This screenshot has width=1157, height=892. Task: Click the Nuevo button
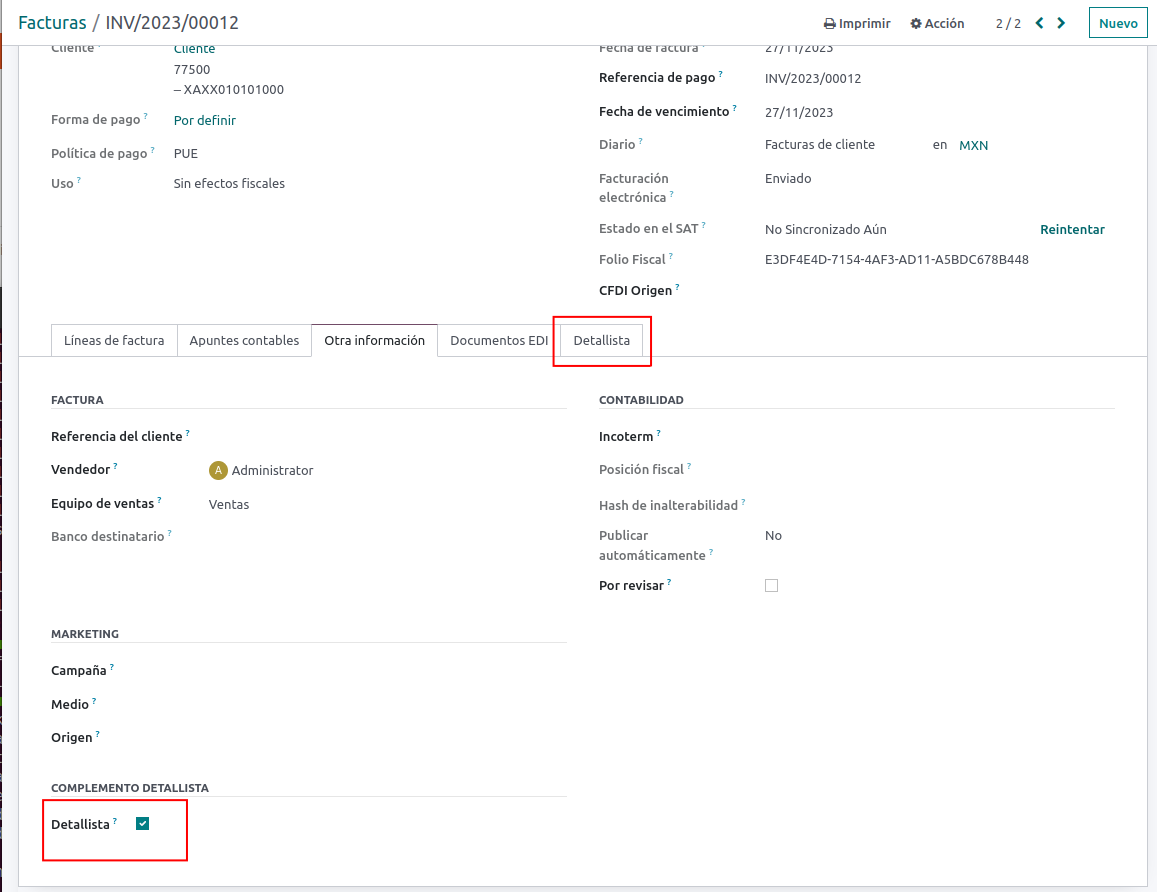[x=1118, y=23]
